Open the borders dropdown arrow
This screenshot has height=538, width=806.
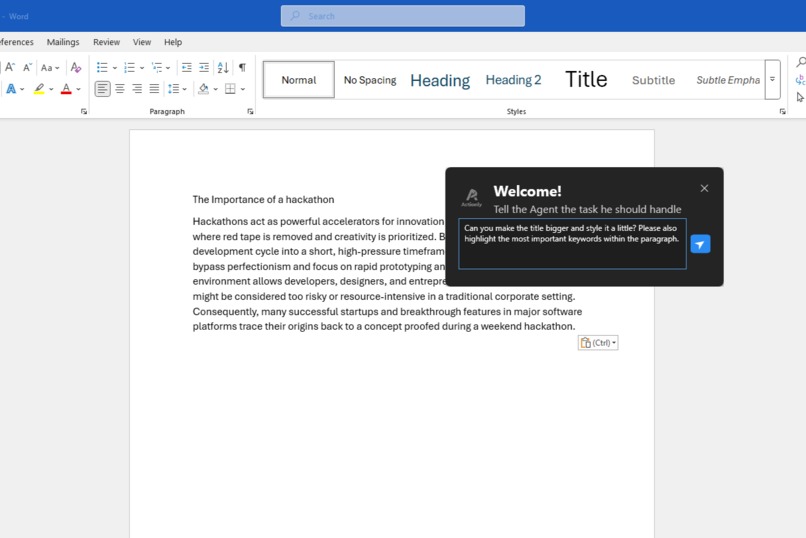(243, 89)
